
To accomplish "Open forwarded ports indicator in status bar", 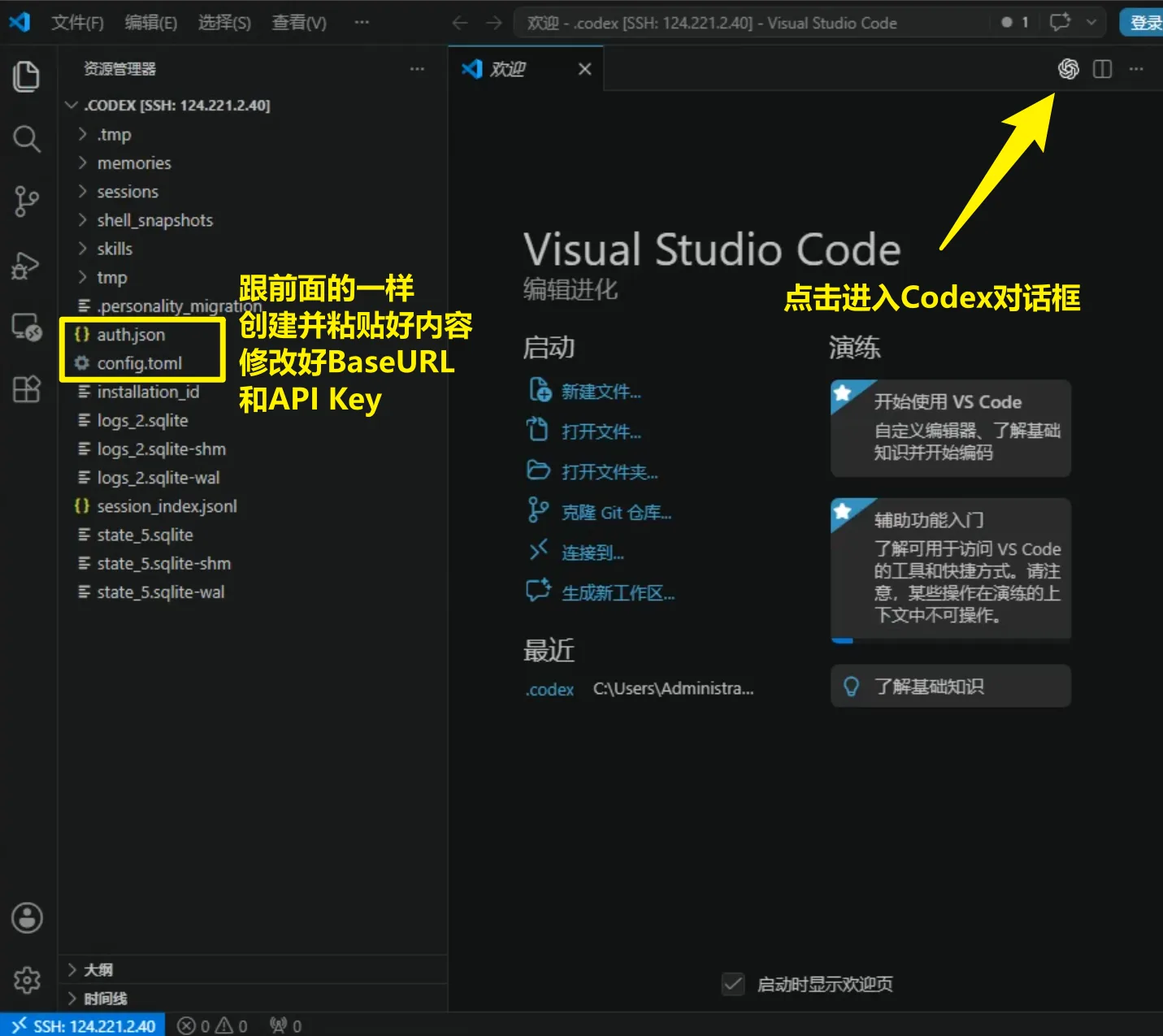I will (x=285, y=1025).
